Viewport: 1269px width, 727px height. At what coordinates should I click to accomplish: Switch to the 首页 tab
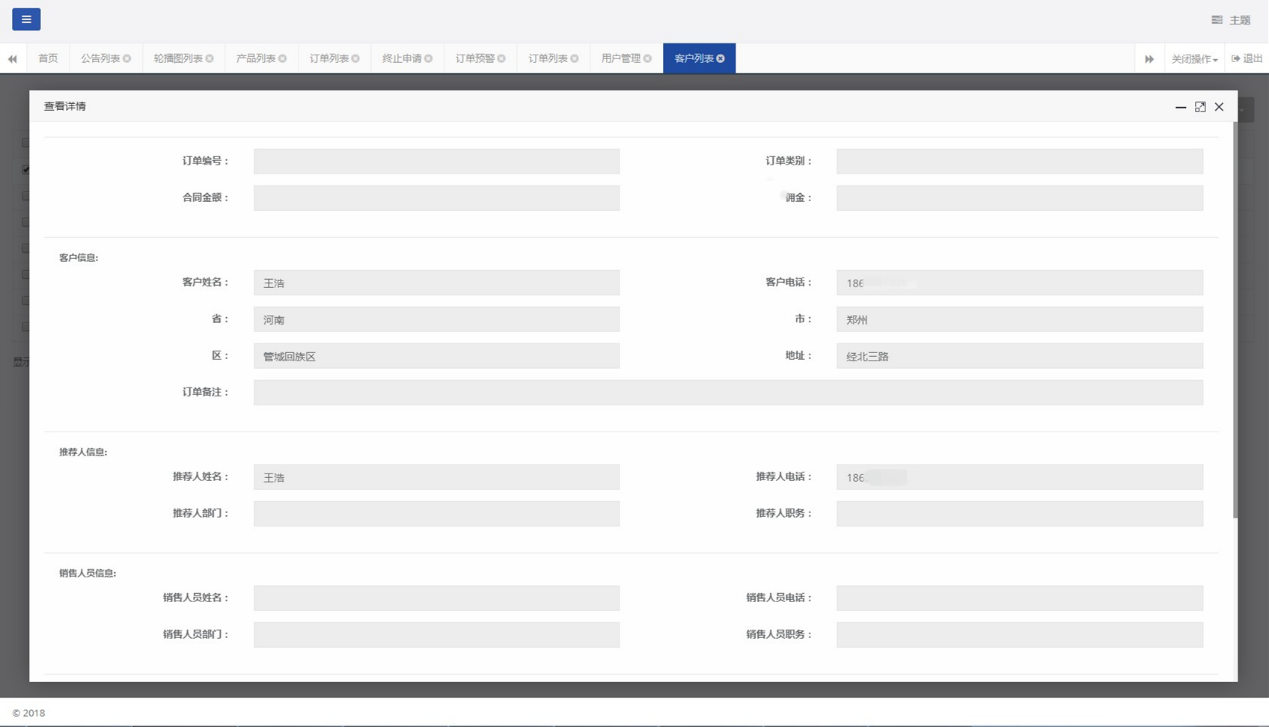click(48, 59)
